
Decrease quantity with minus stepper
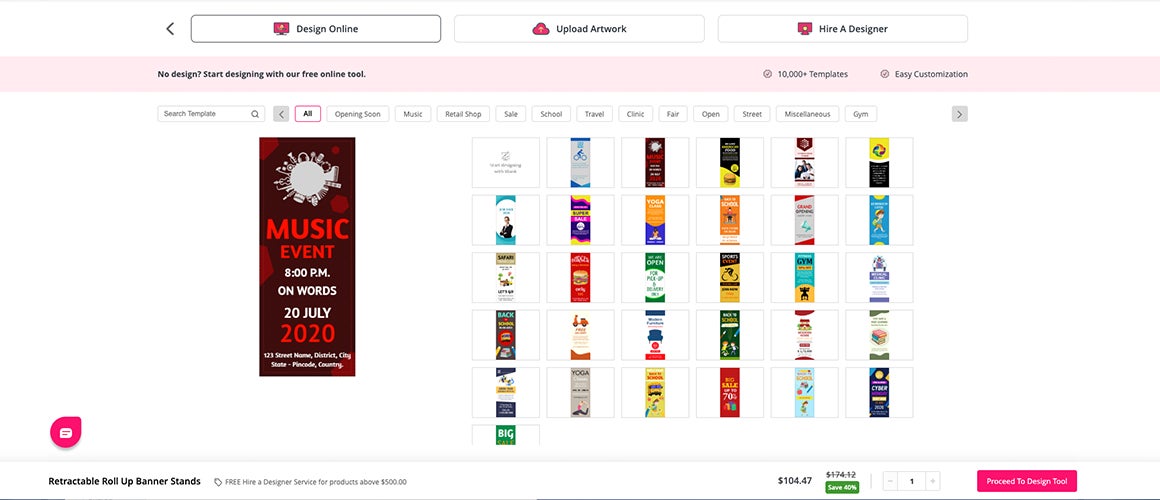(x=890, y=482)
